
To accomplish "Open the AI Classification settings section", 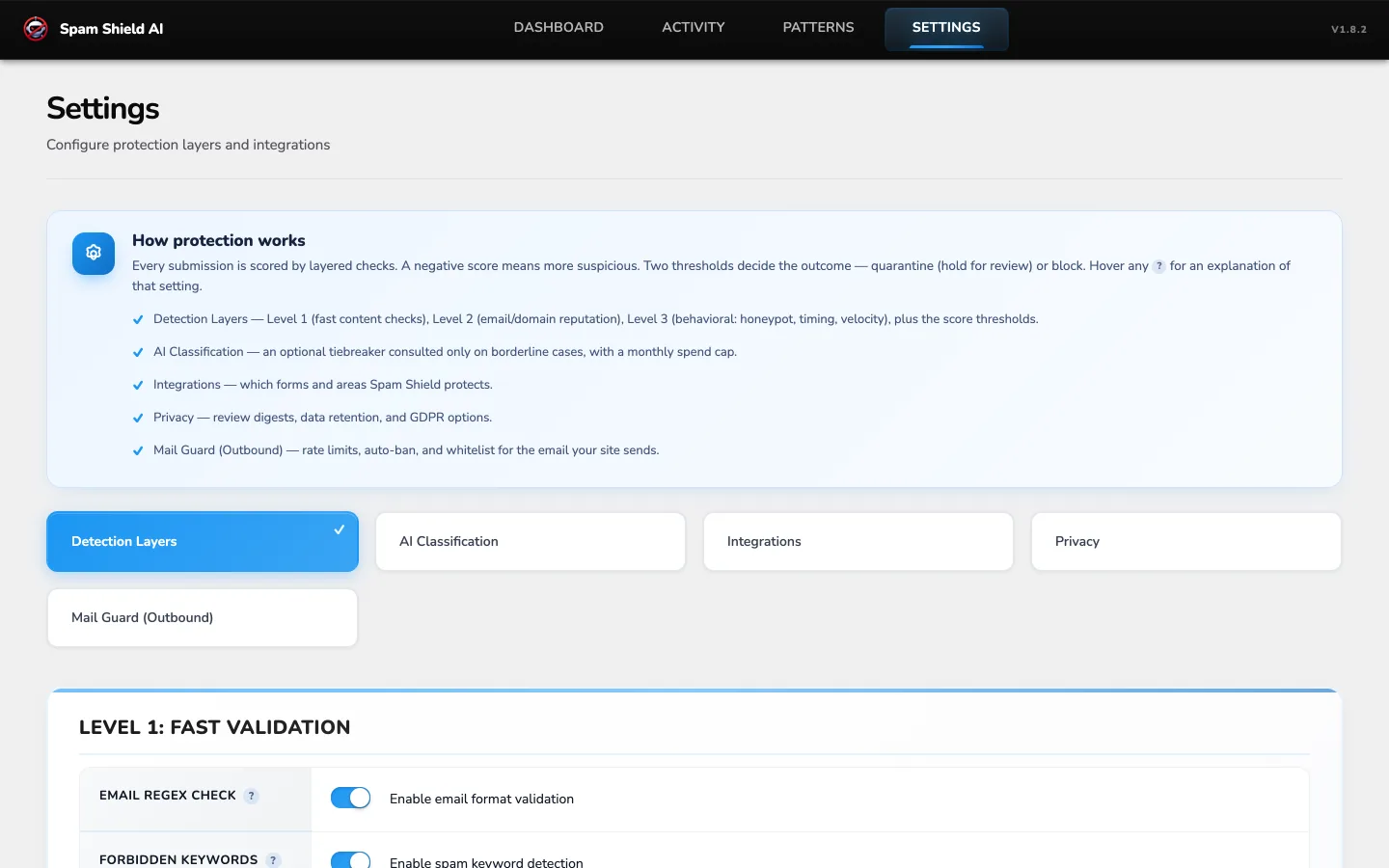I will pyautogui.click(x=531, y=541).
